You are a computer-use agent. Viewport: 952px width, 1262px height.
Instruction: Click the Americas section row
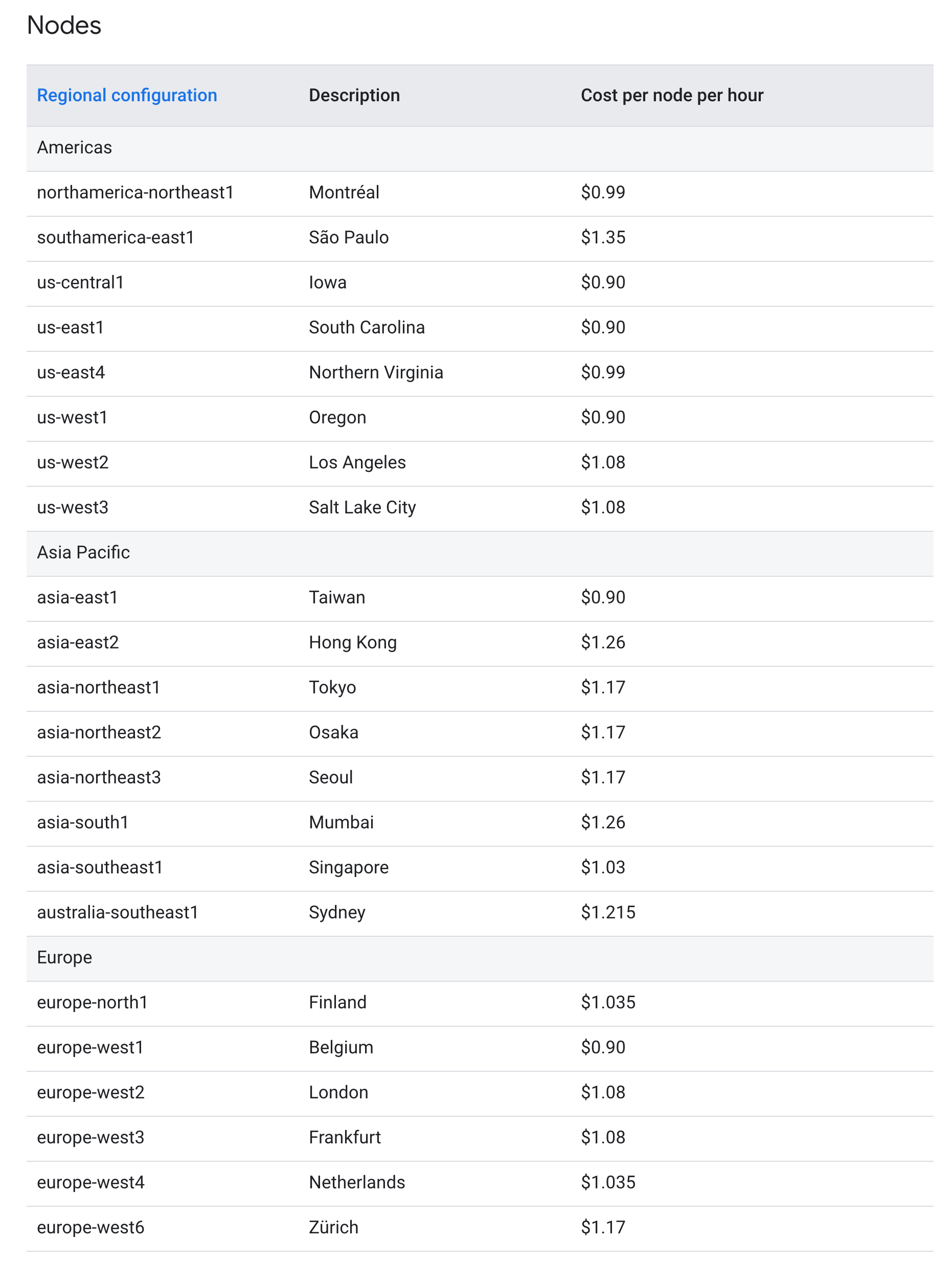click(x=480, y=148)
